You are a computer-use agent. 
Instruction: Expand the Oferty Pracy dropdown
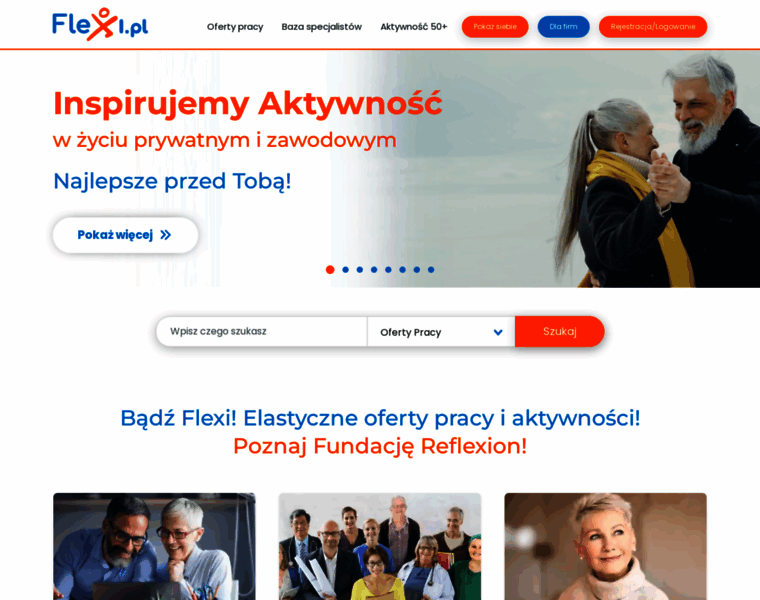(441, 332)
